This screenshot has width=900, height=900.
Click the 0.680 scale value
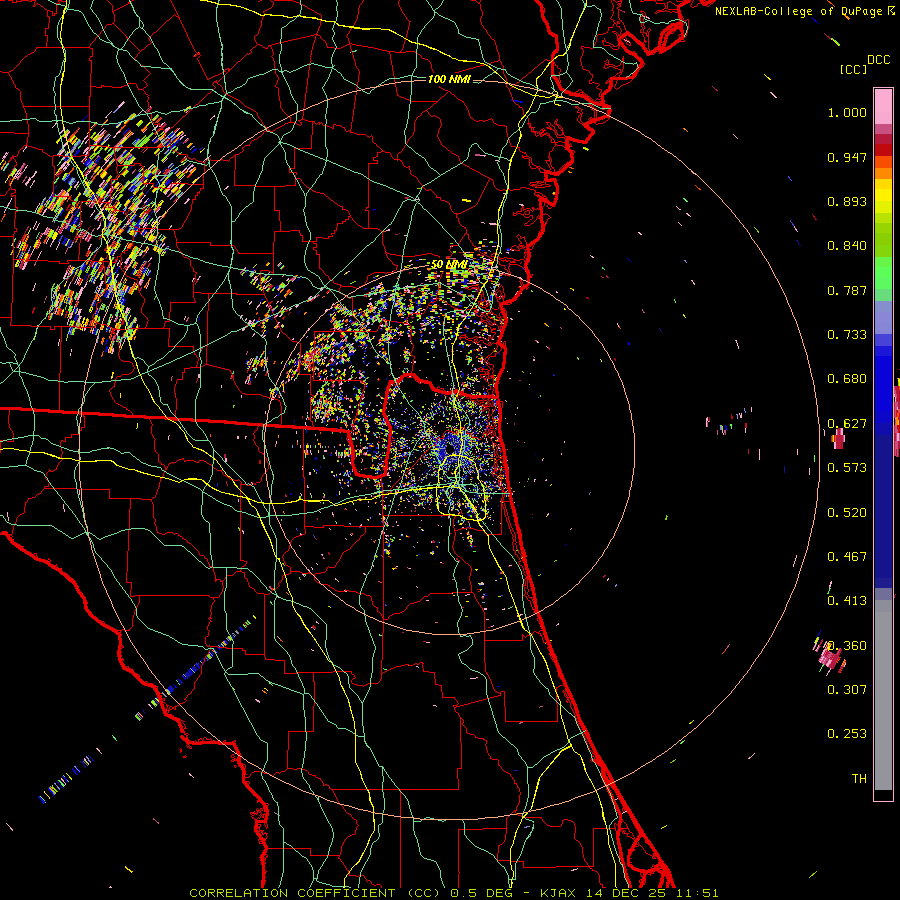click(847, 379)
